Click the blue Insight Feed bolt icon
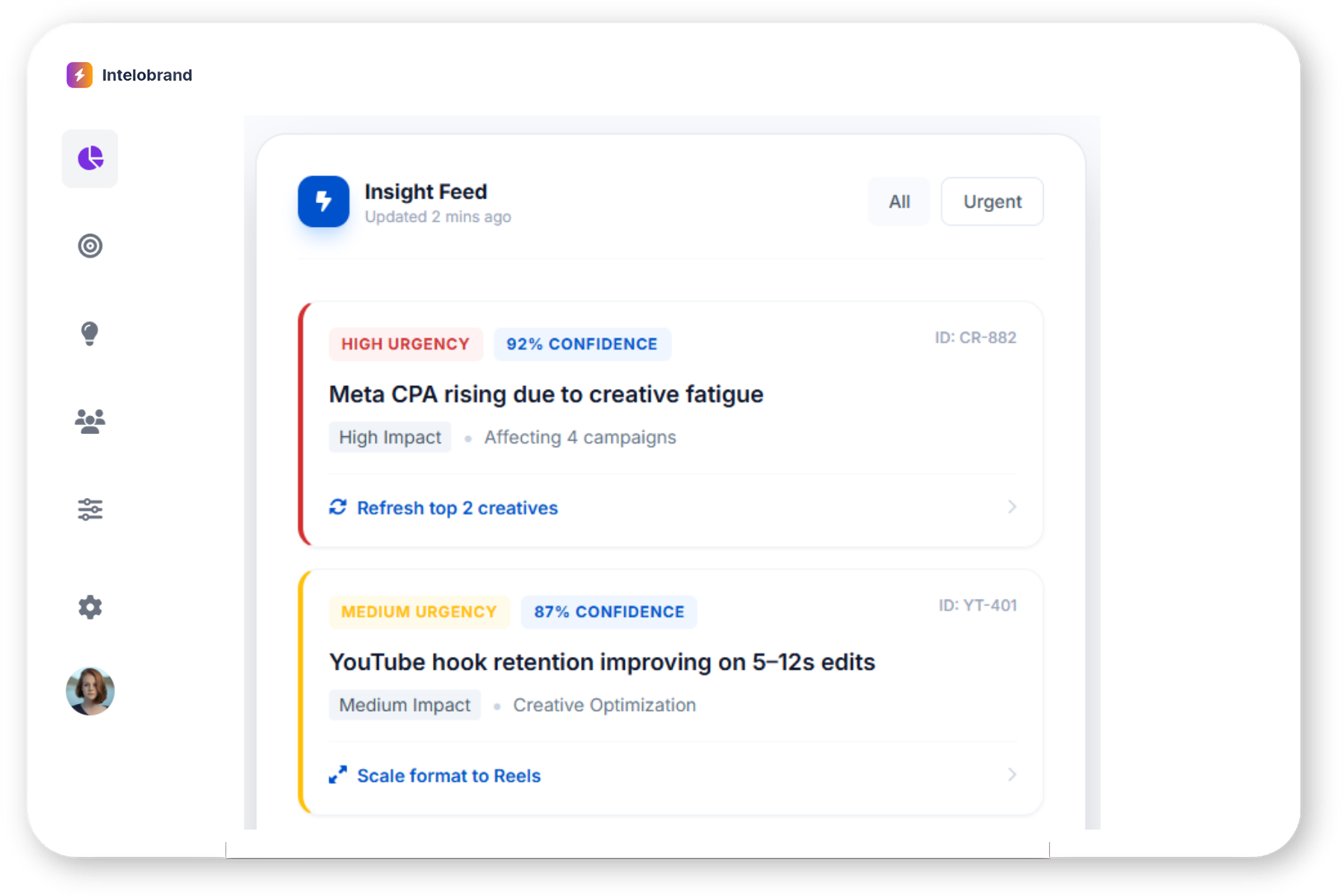Viewport: 1344px width, 896px height. pyautogui.click(x=323, y=202)
